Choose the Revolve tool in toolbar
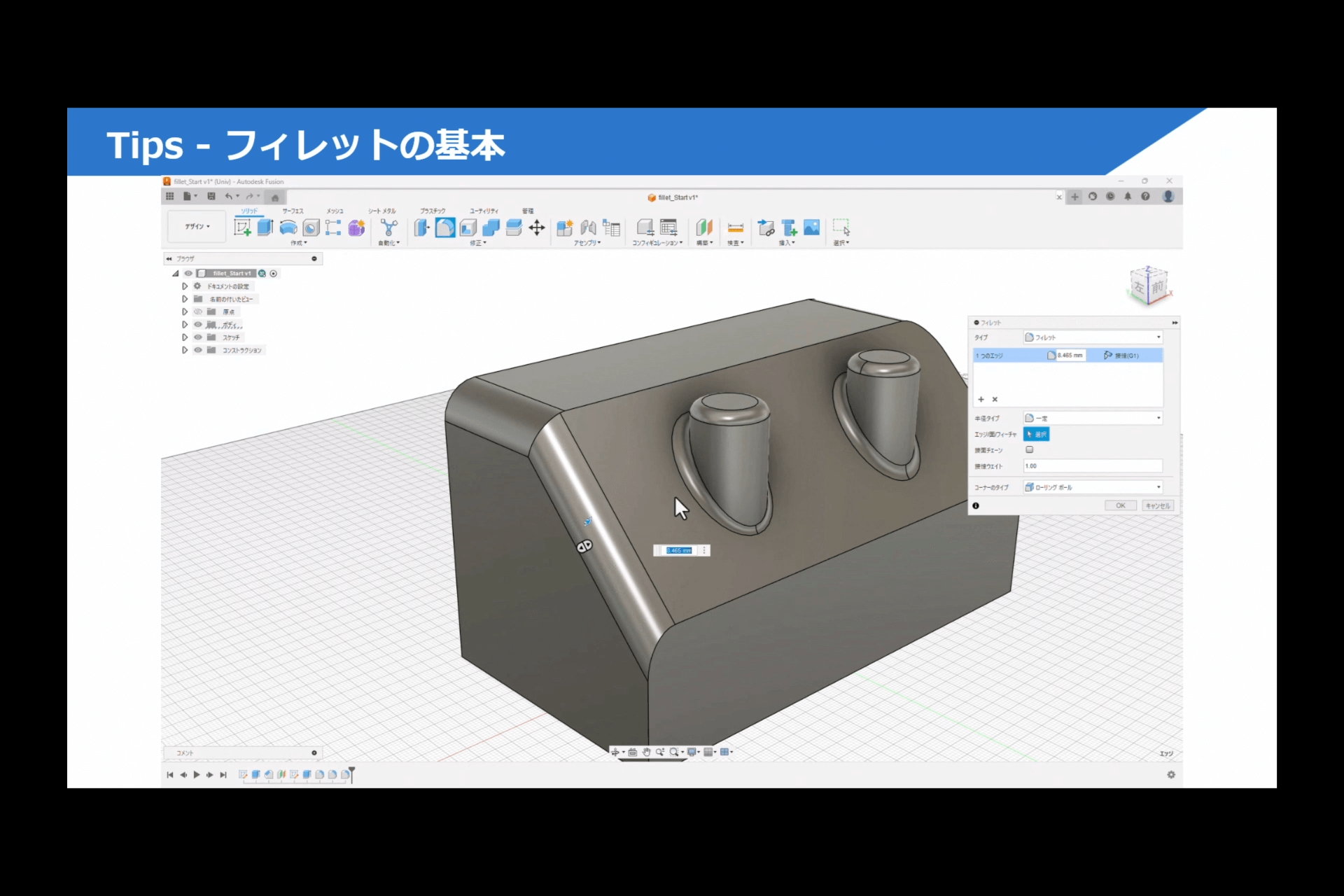 (288, 227)
